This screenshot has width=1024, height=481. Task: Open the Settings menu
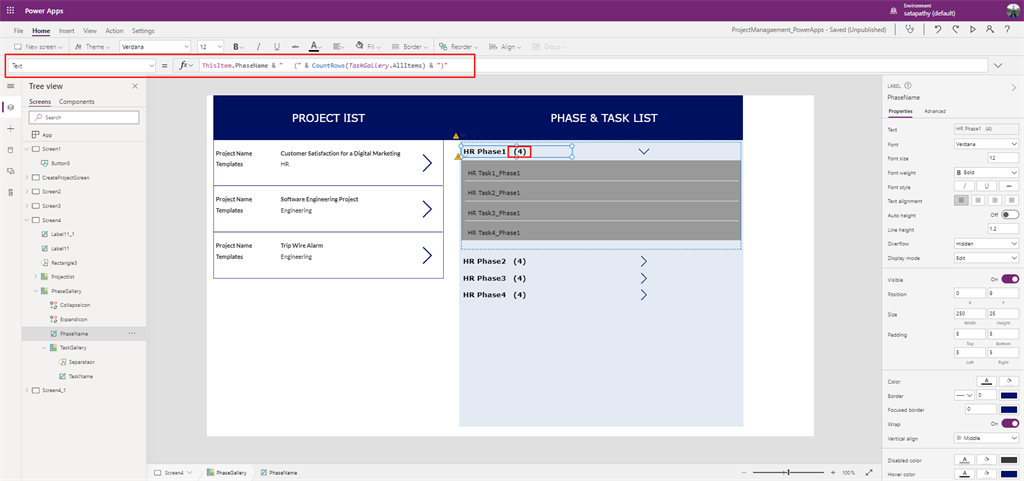pos(143,31)
